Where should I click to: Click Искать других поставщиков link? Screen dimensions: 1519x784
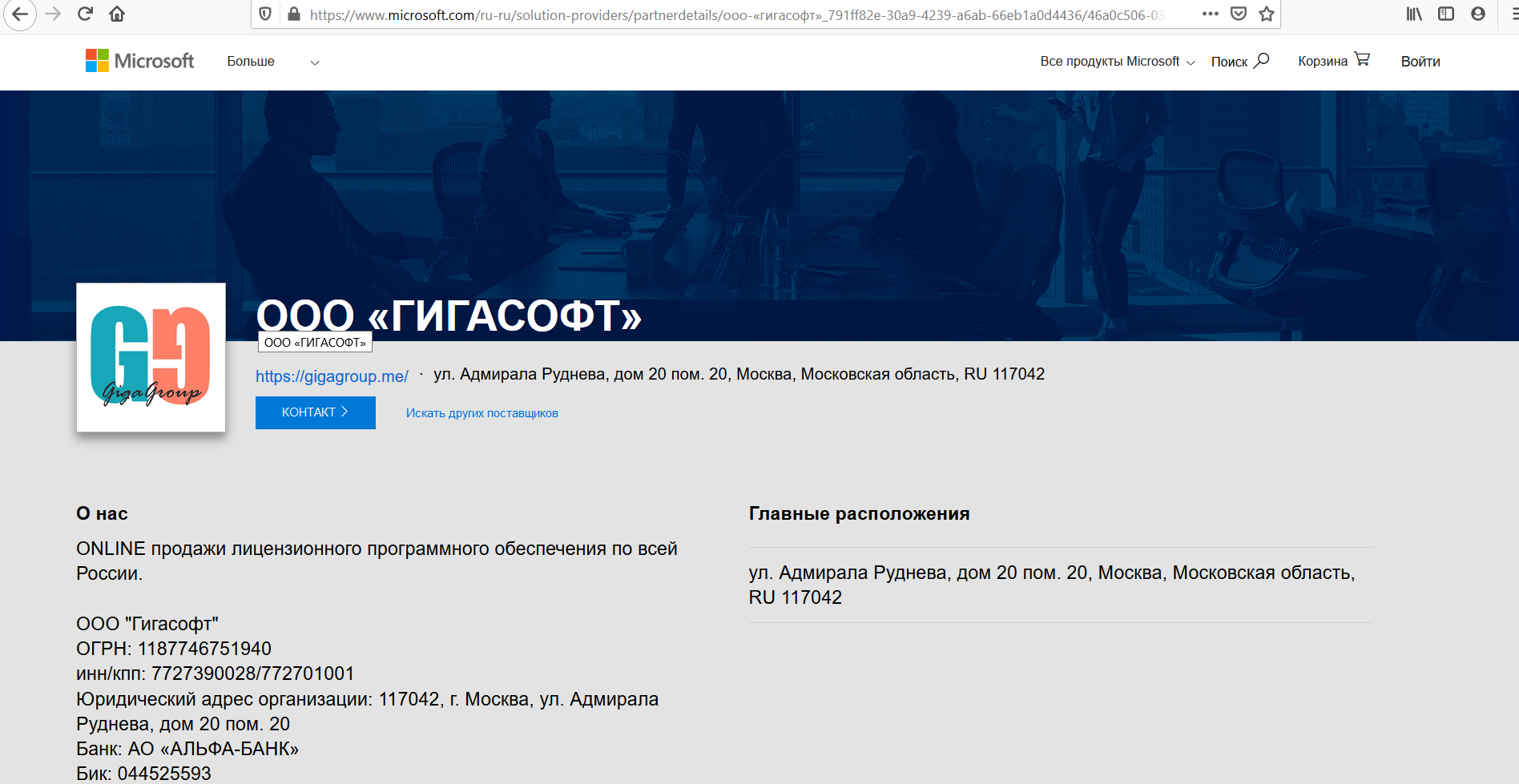[482, 413]
